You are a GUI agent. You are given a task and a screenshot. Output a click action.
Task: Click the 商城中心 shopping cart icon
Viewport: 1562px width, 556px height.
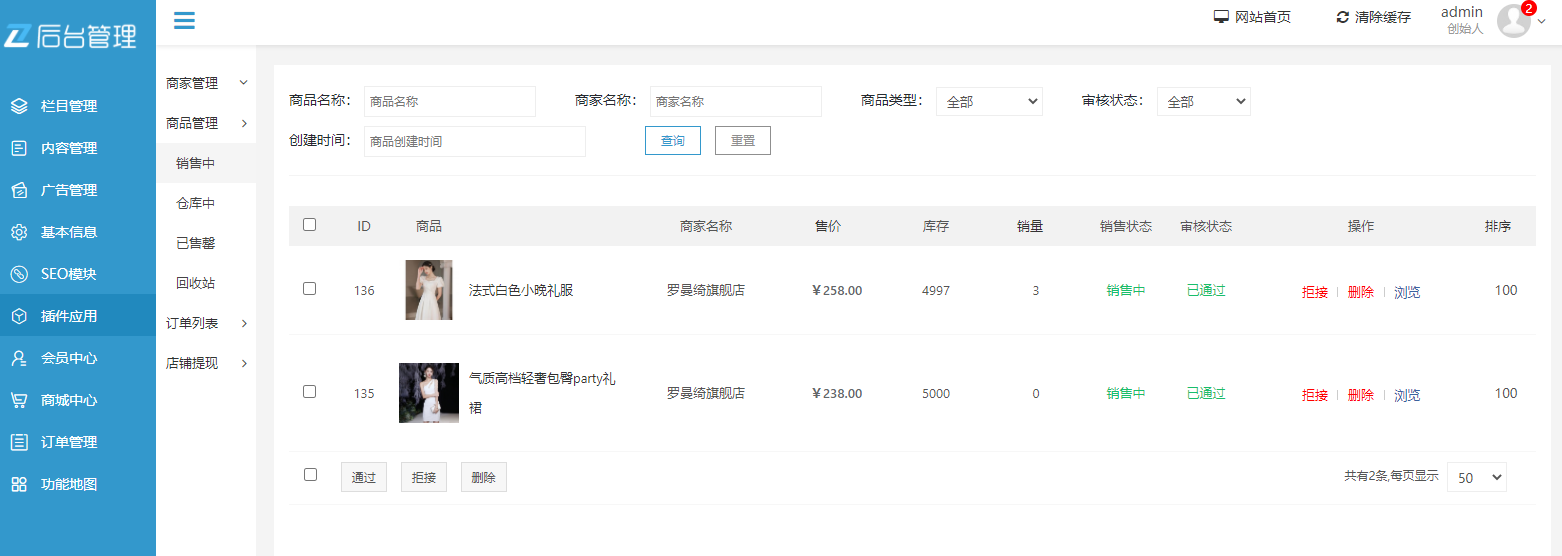[x=19, y=400]
